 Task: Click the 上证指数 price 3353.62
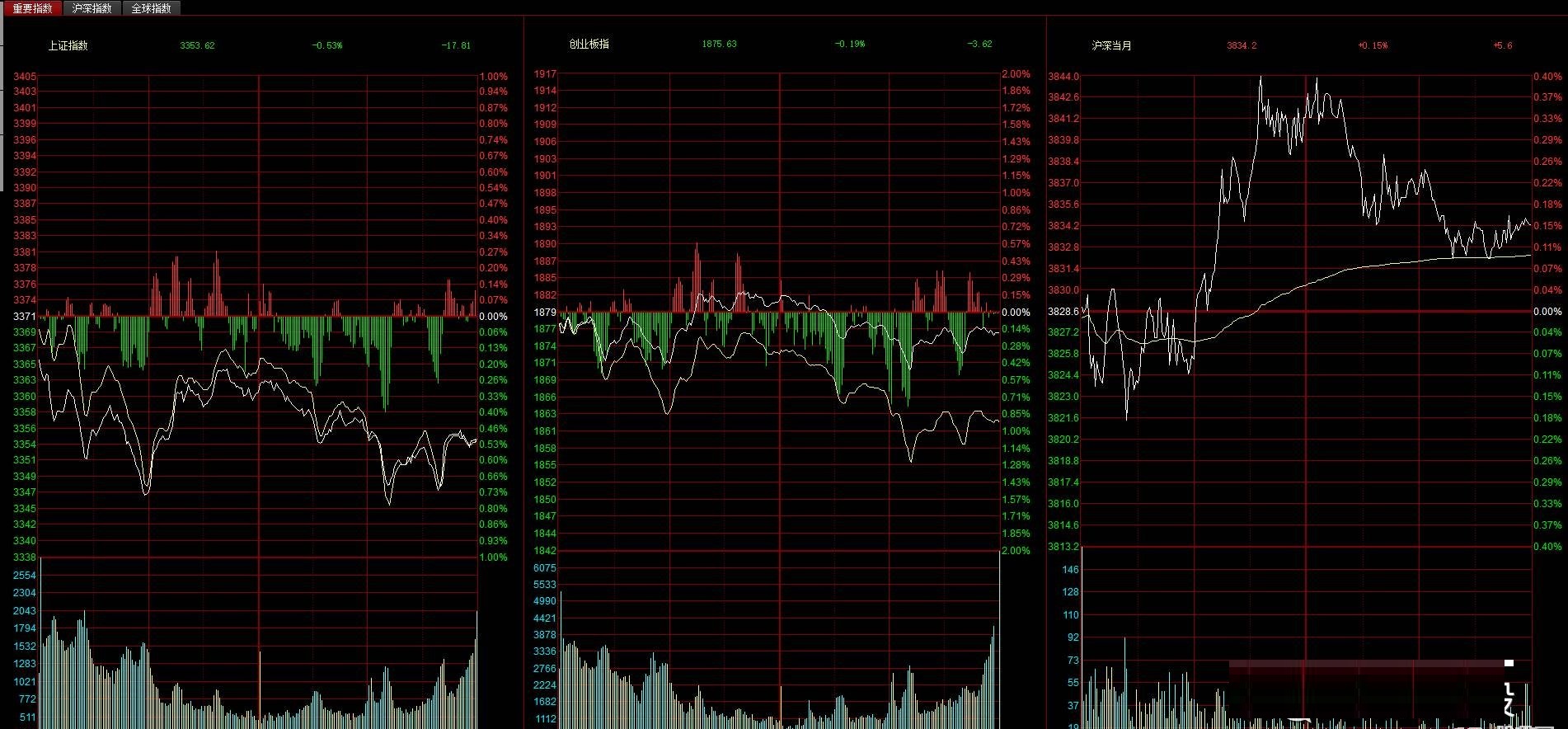tap(197, 45)
